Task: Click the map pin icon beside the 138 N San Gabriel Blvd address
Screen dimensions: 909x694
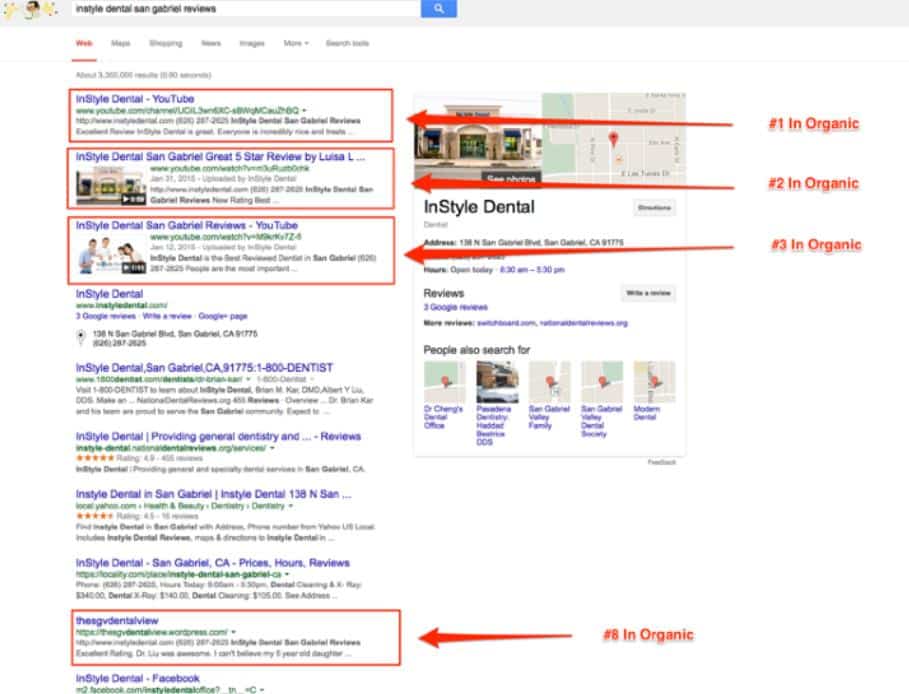Action: coord(81,337)
